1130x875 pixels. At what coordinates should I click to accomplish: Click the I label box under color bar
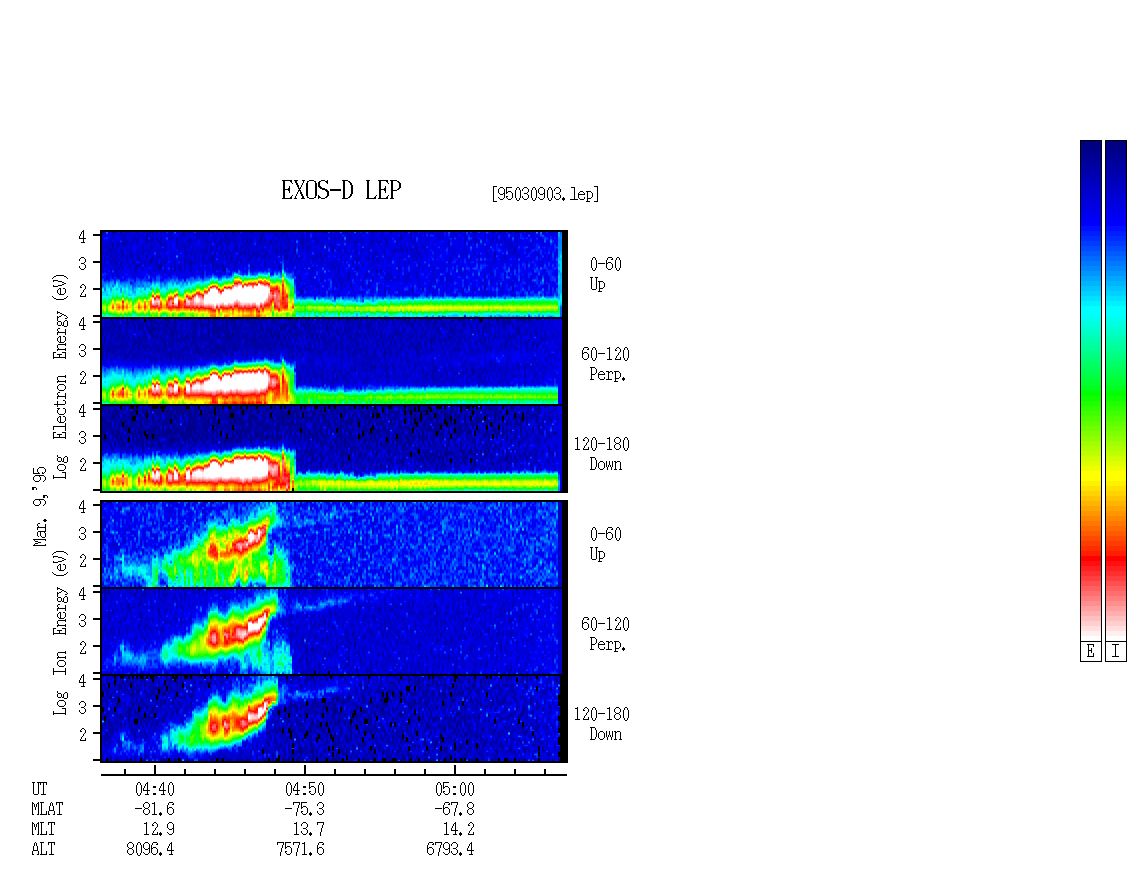click(1116, 652)
